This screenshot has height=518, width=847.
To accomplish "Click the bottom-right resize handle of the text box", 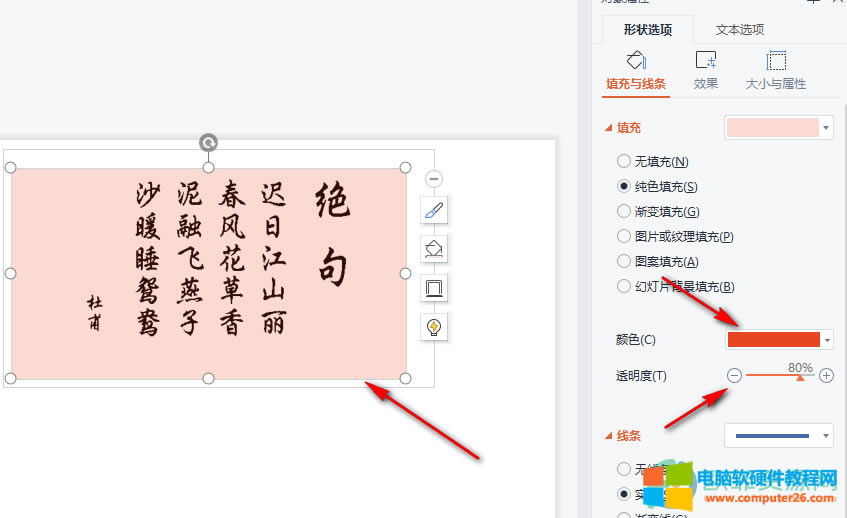I will [405, 379].
